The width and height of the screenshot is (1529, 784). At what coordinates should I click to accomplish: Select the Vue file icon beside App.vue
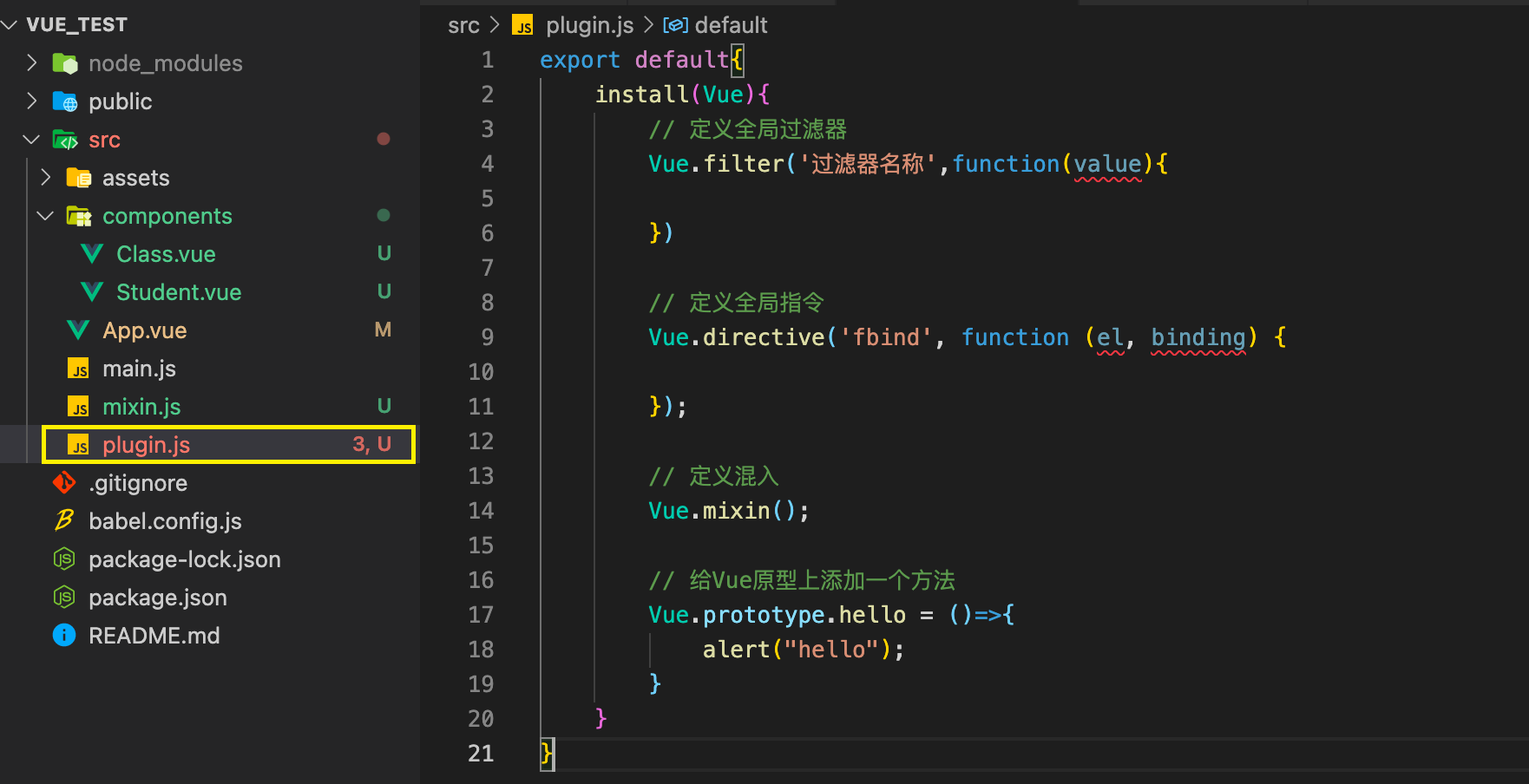click(77, 330)
